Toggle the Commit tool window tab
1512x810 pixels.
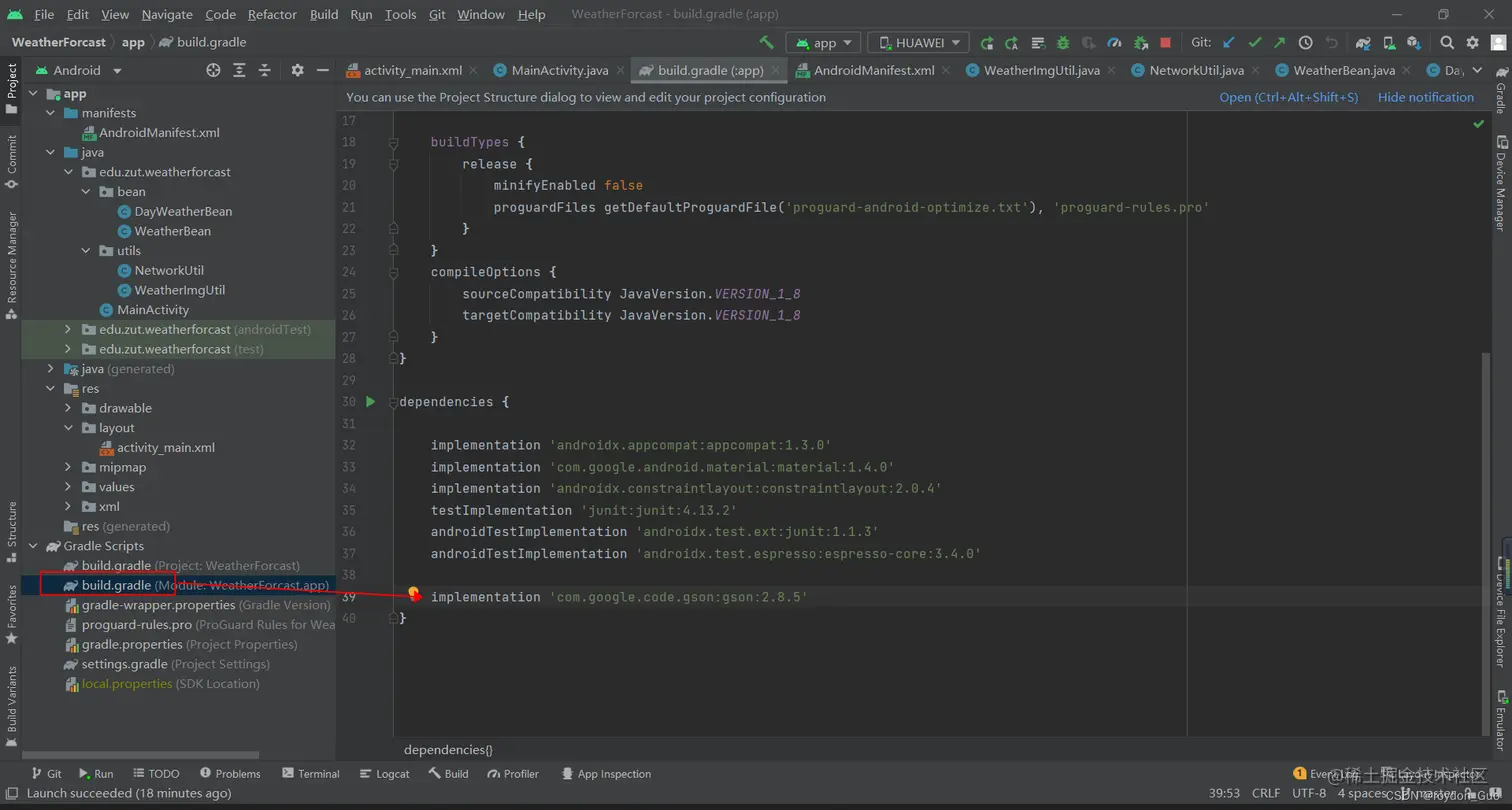point(11,162)
